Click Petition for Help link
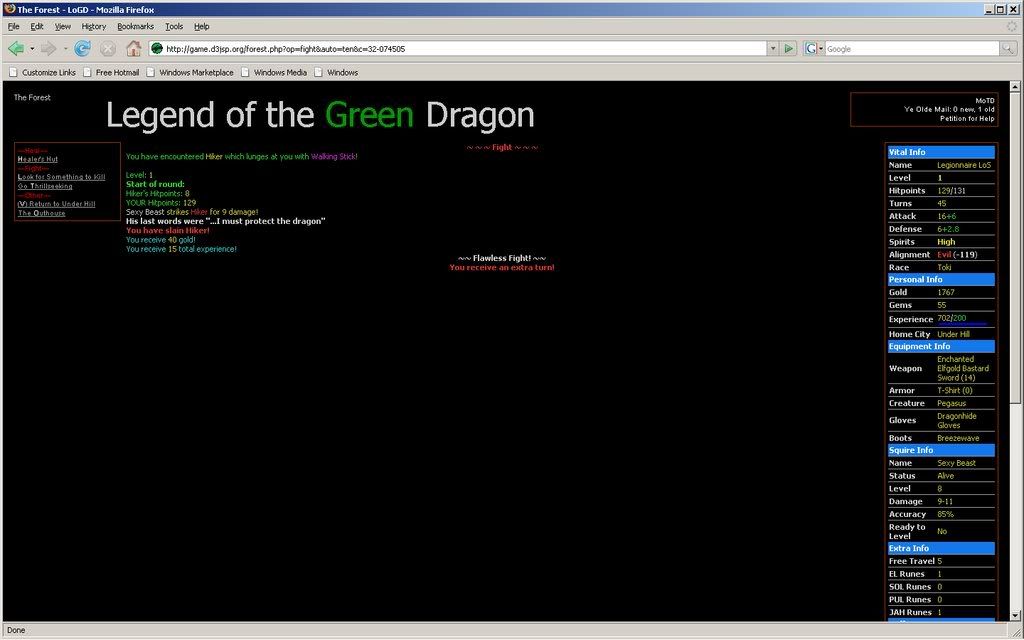The width and height of the screenshot is (1024, 640). 966,118
